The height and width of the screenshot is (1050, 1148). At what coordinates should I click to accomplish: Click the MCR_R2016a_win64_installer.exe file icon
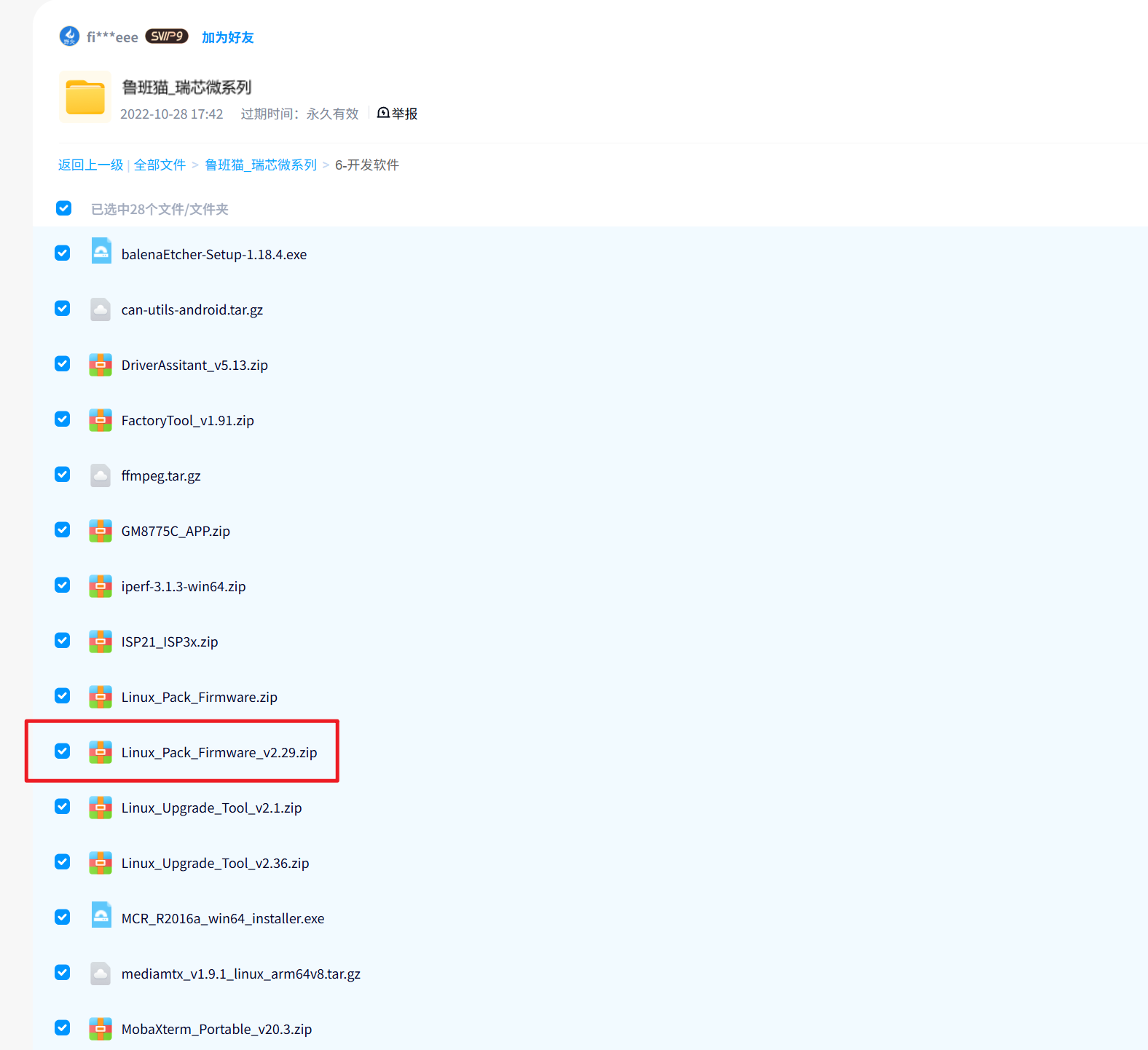coord(101,915)
